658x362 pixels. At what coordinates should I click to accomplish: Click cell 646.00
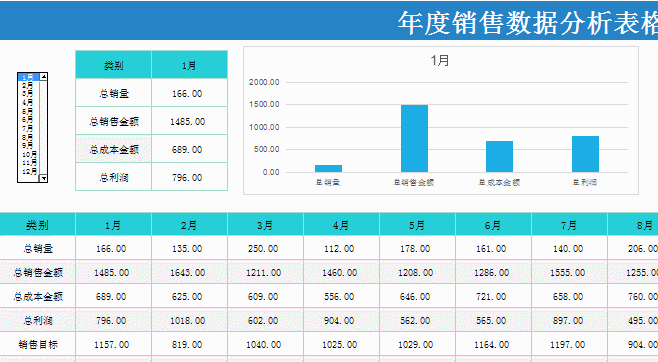417,296
